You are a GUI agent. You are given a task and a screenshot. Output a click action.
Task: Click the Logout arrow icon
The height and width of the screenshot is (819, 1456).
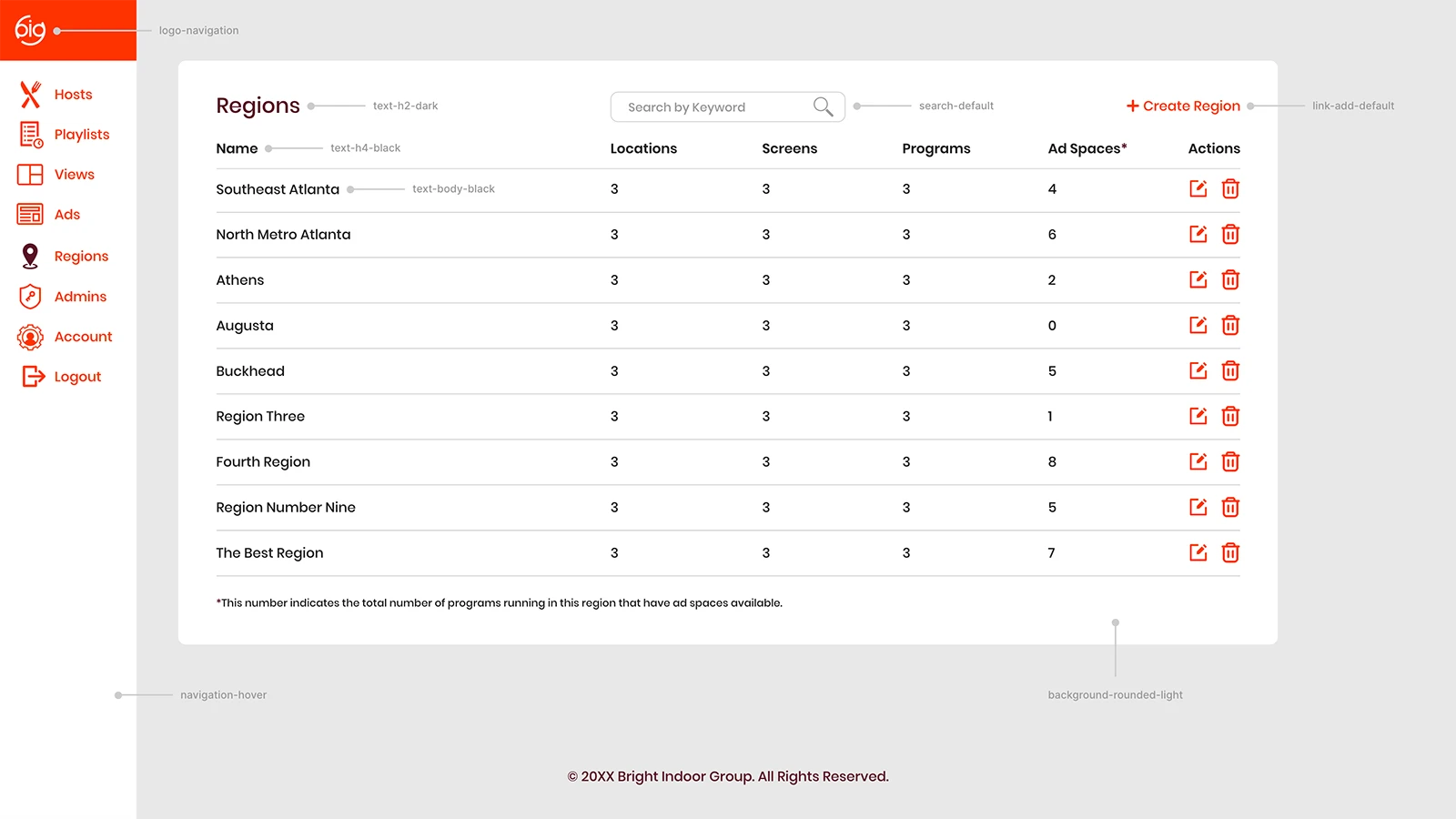click(x=33, y=377)
